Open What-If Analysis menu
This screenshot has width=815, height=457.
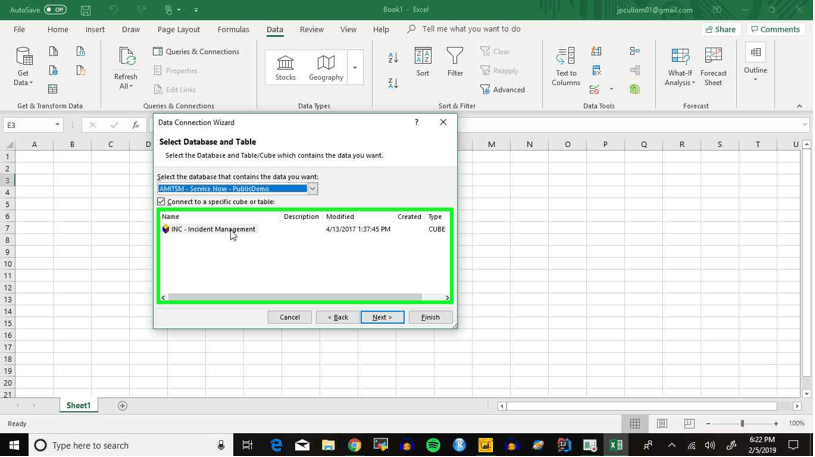(680, 67)
